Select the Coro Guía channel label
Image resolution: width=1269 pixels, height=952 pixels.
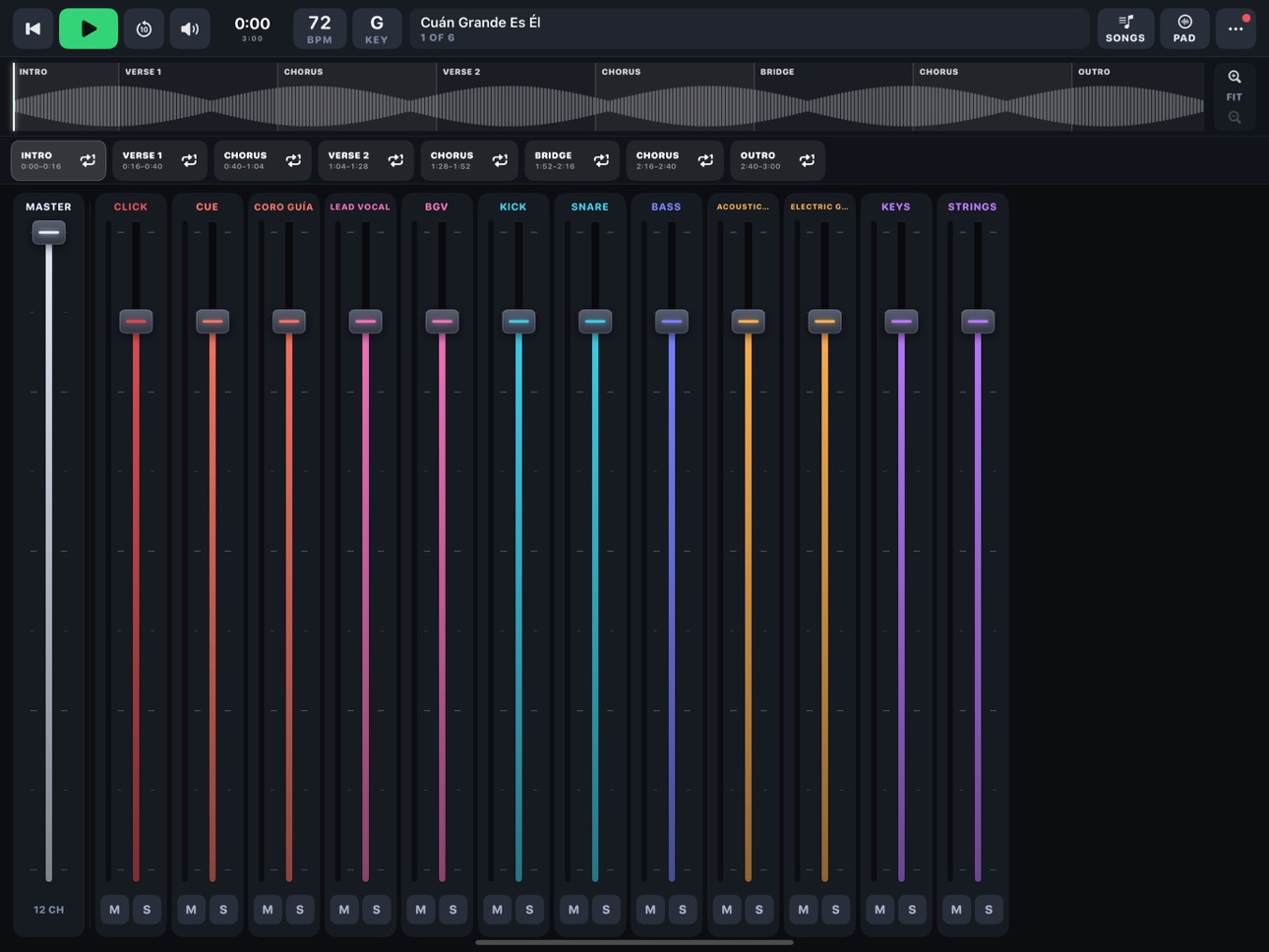click(283, 207)
